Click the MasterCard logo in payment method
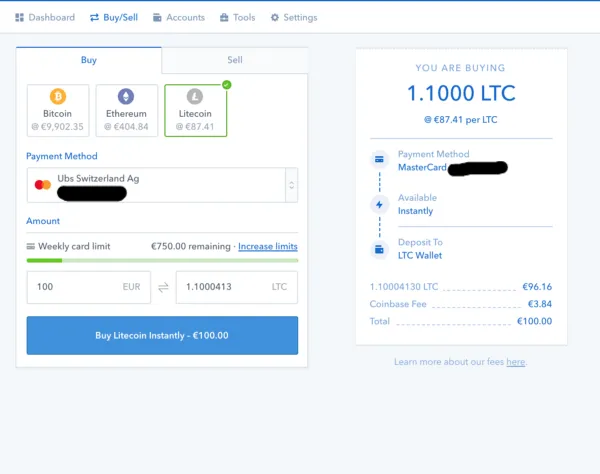 point(42,185)
